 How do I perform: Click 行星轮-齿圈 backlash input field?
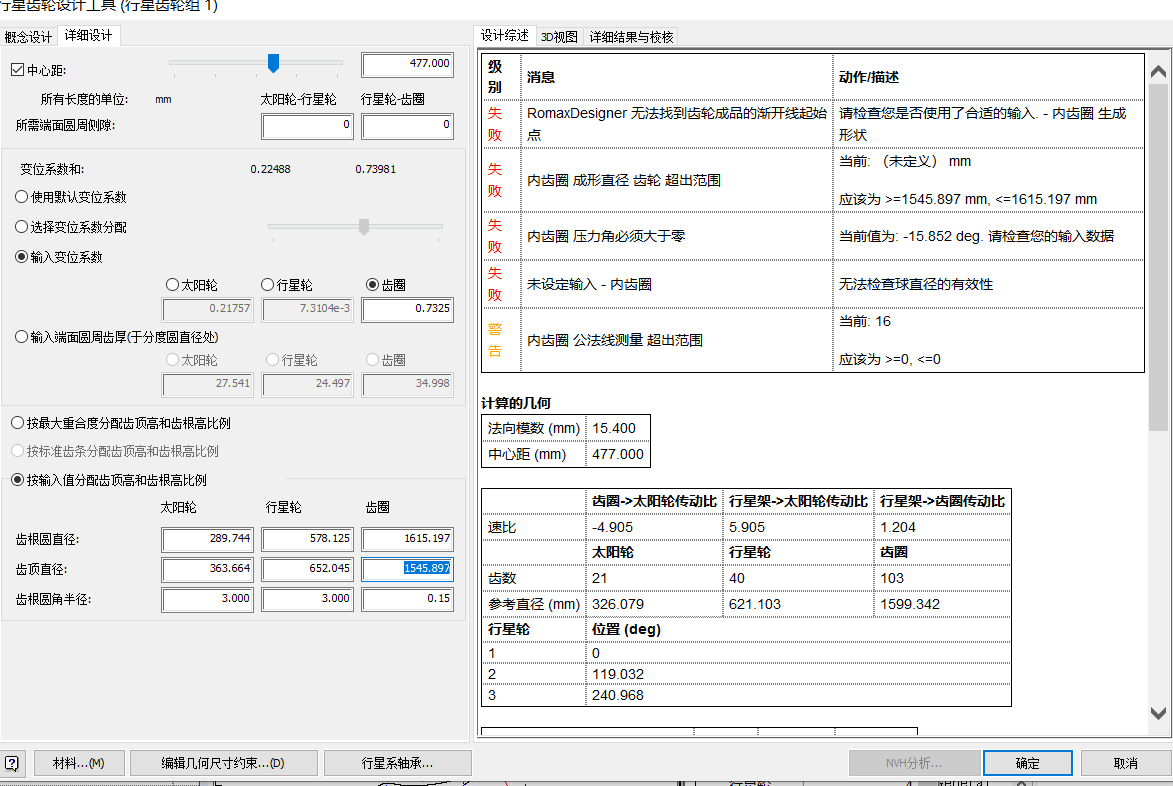408,126
